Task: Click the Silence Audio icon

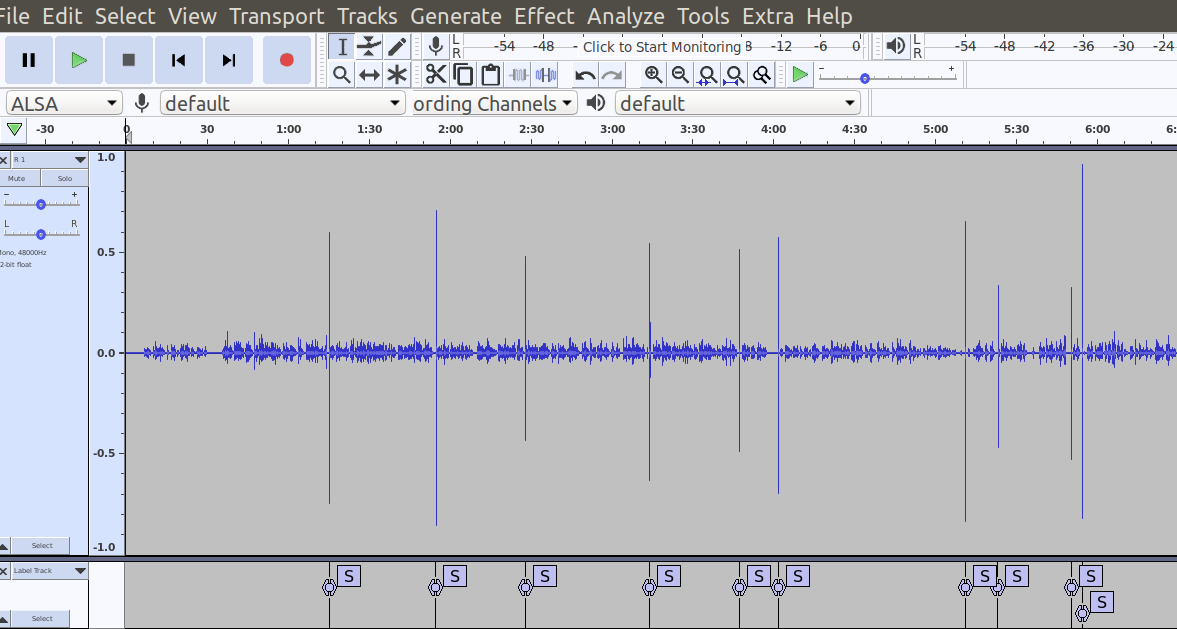Action: 545,74
